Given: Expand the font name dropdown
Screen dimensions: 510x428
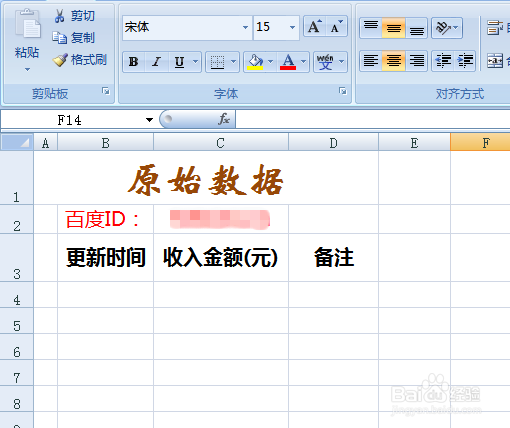Looking at the screenshot, I should [246, 27].
